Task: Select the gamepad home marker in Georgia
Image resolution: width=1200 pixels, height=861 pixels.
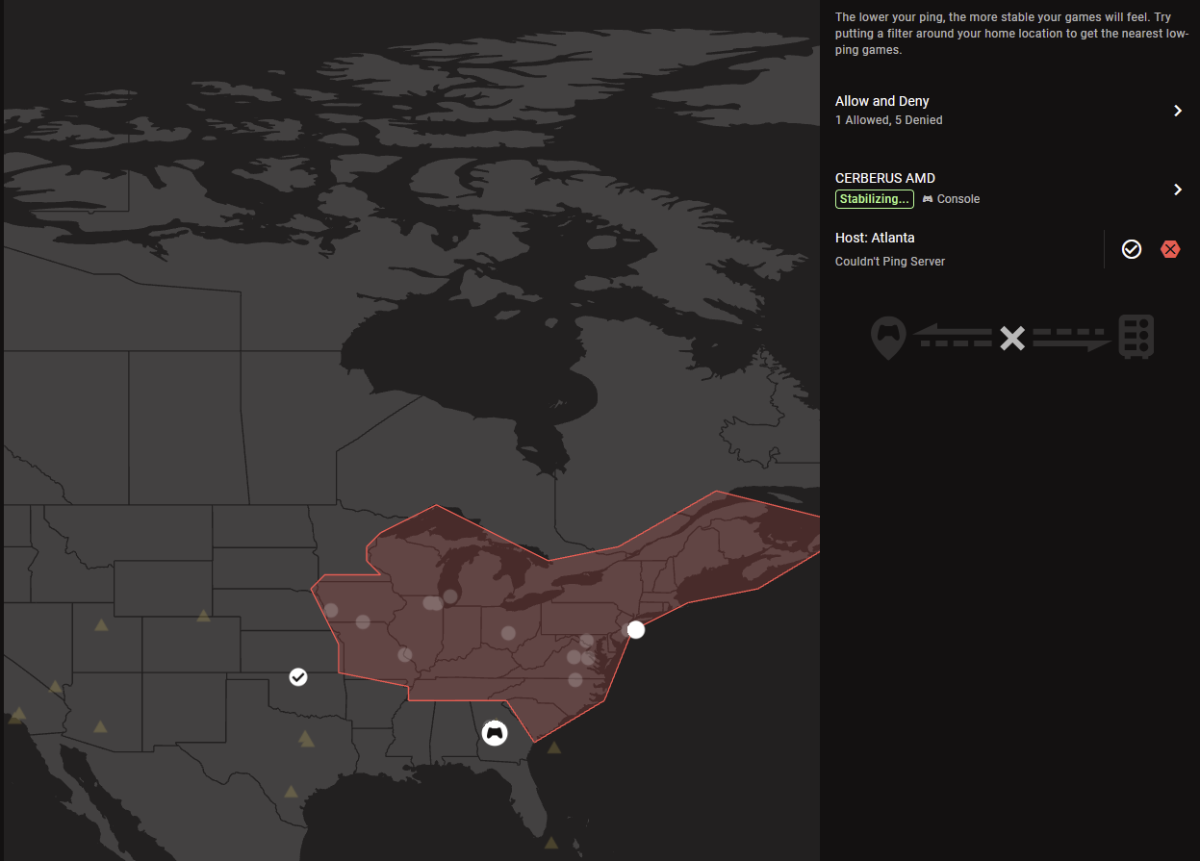Action: click(x=494, y=733)
